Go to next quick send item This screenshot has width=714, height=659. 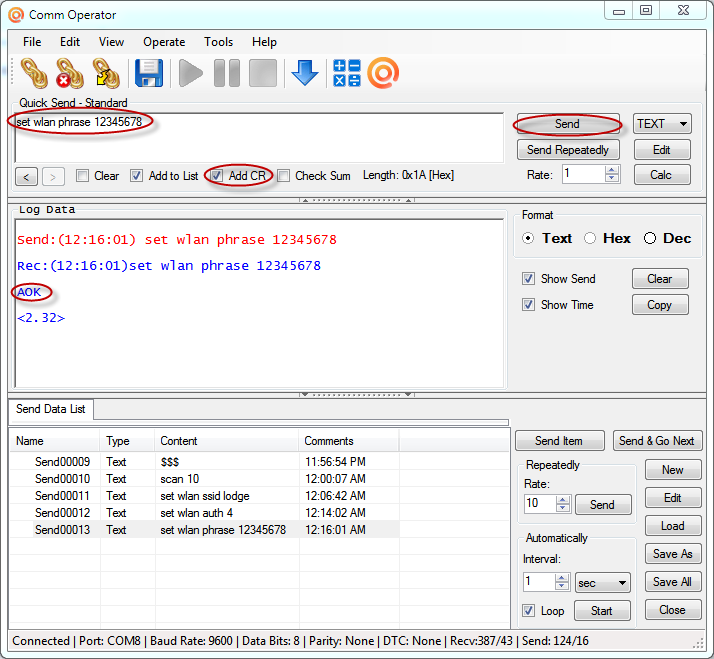53,177
